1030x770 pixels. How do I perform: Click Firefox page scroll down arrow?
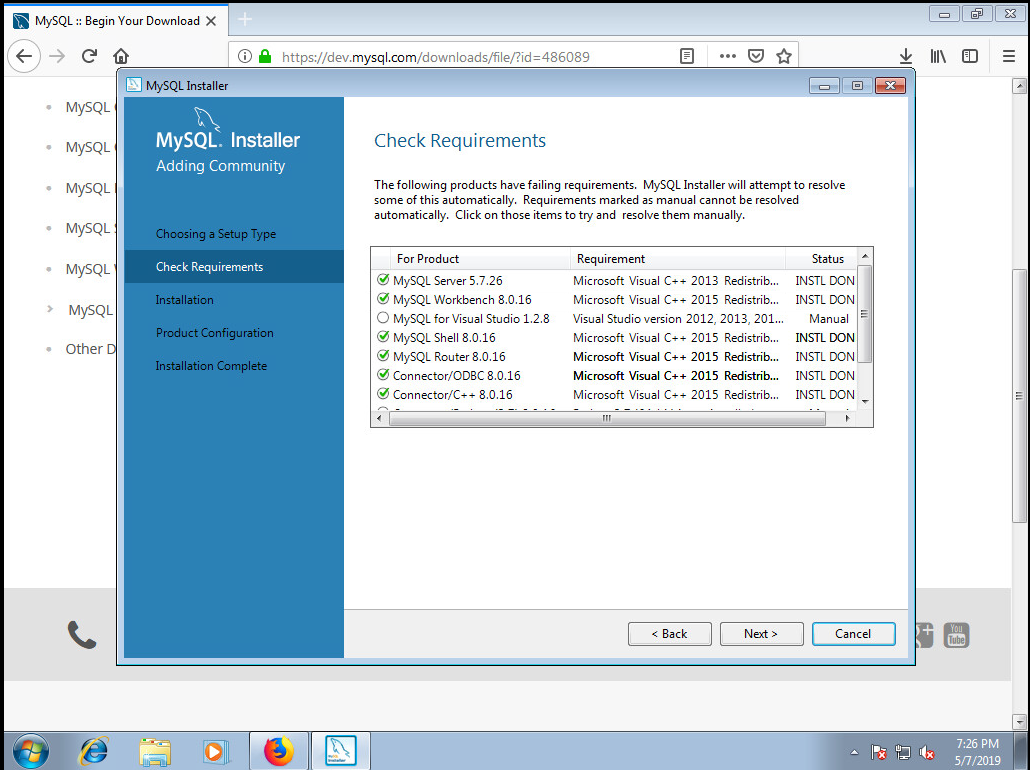(1019, 721)
